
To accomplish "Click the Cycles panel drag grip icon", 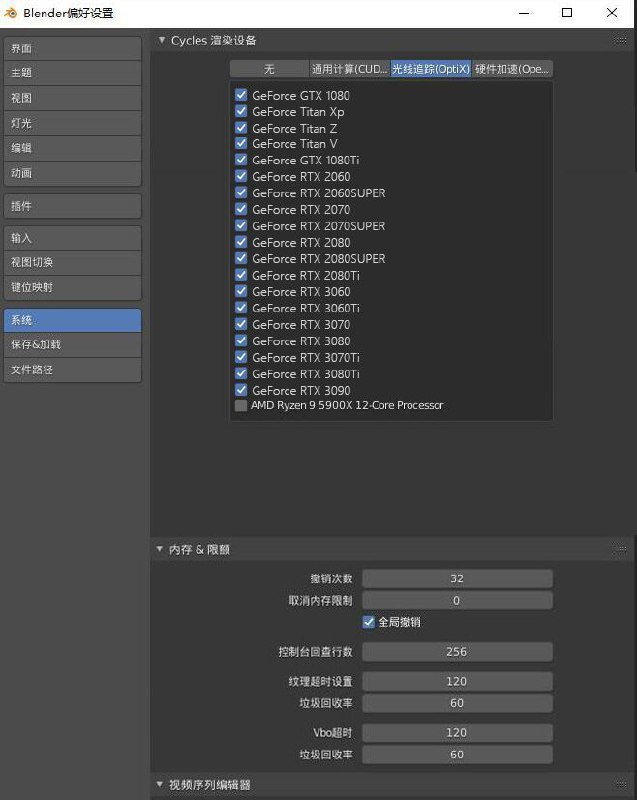I will [x=621, y=40].
